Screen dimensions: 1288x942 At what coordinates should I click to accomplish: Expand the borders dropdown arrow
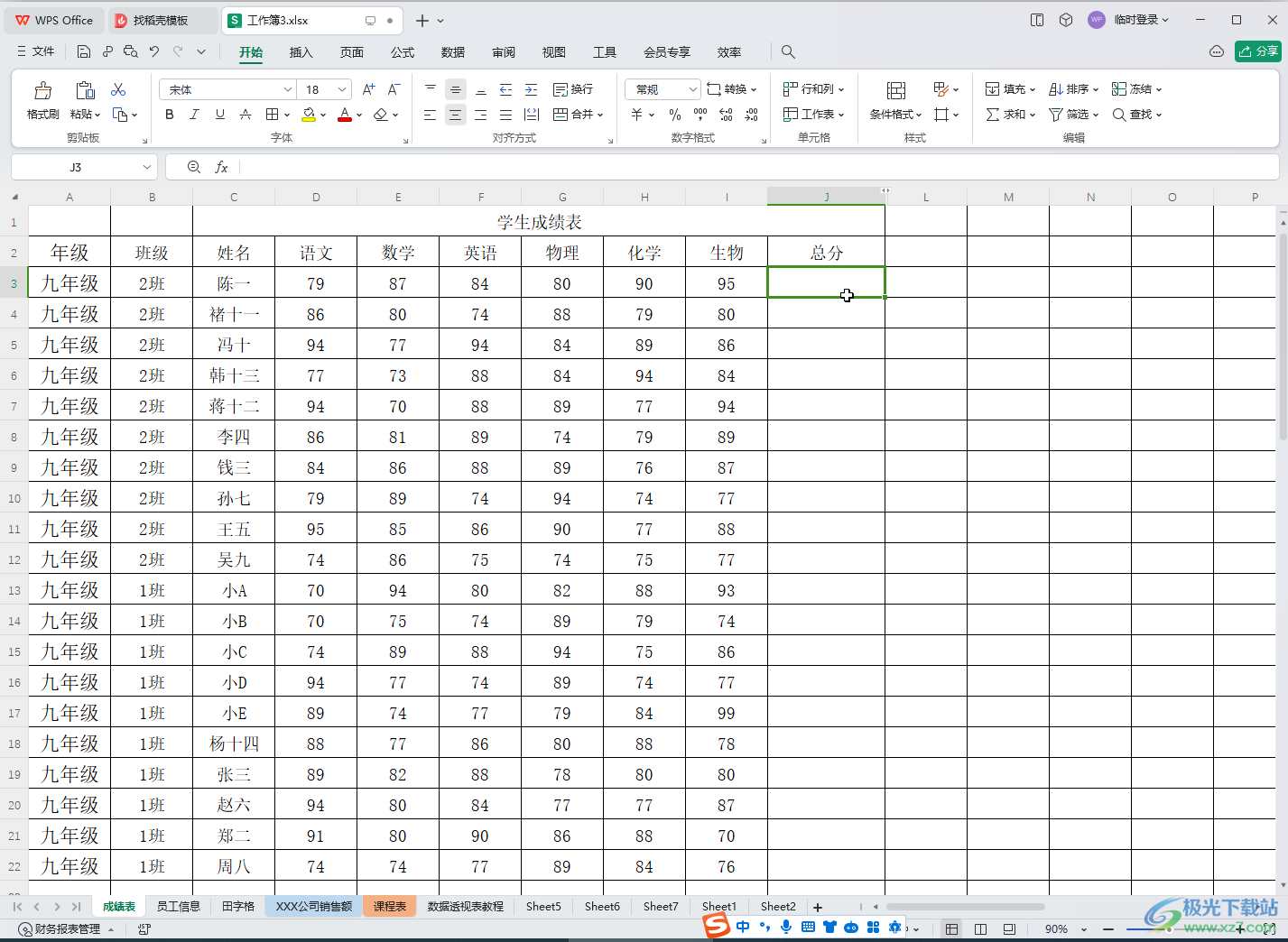[287, 115]
